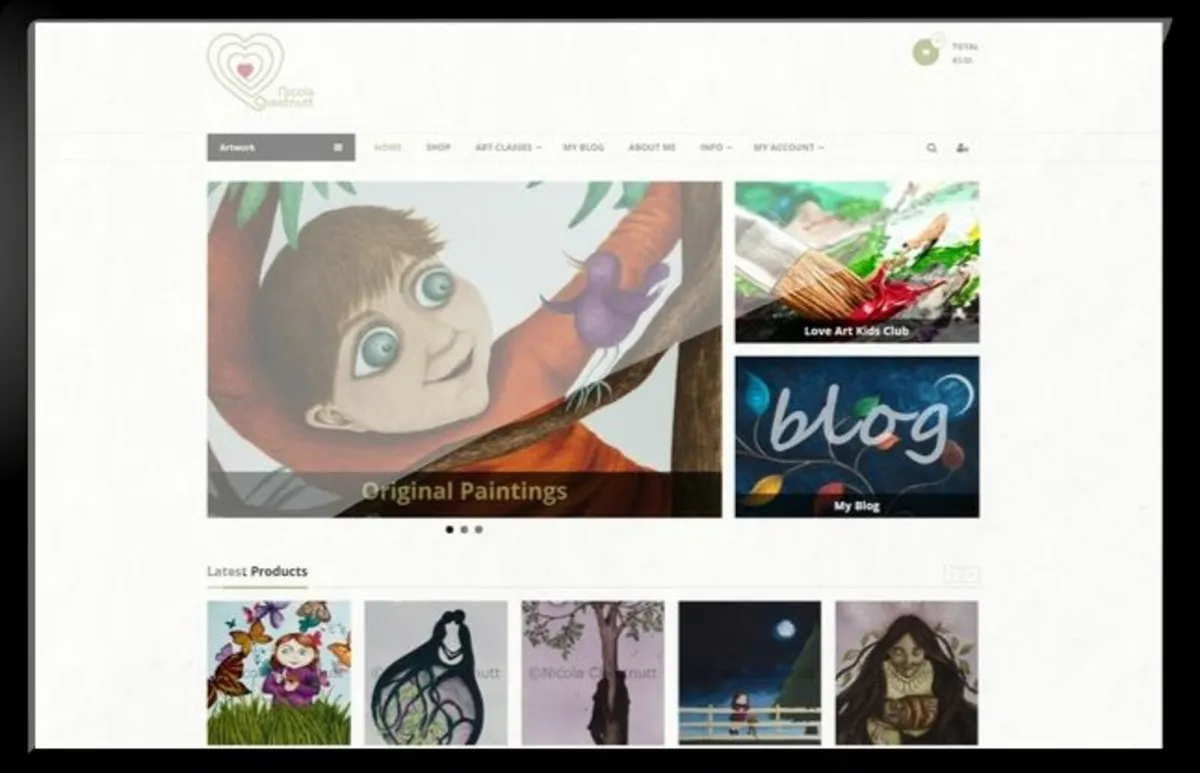Open the Shop menu item
The image size is (1200, 773).
(x=438, y=148)
